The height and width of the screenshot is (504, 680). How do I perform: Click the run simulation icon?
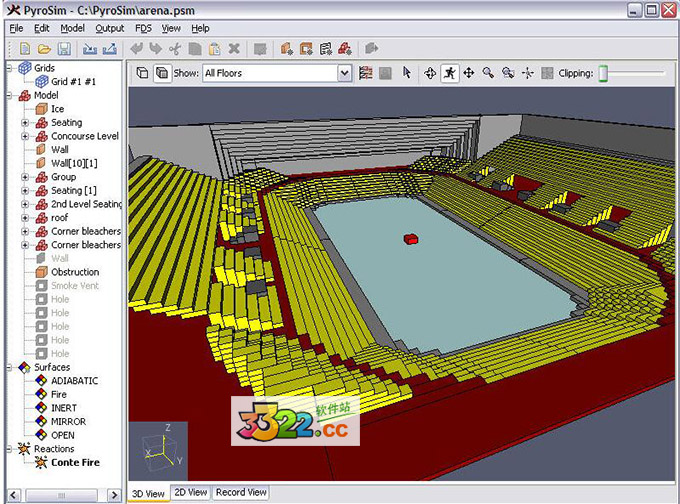coord(372,49)
